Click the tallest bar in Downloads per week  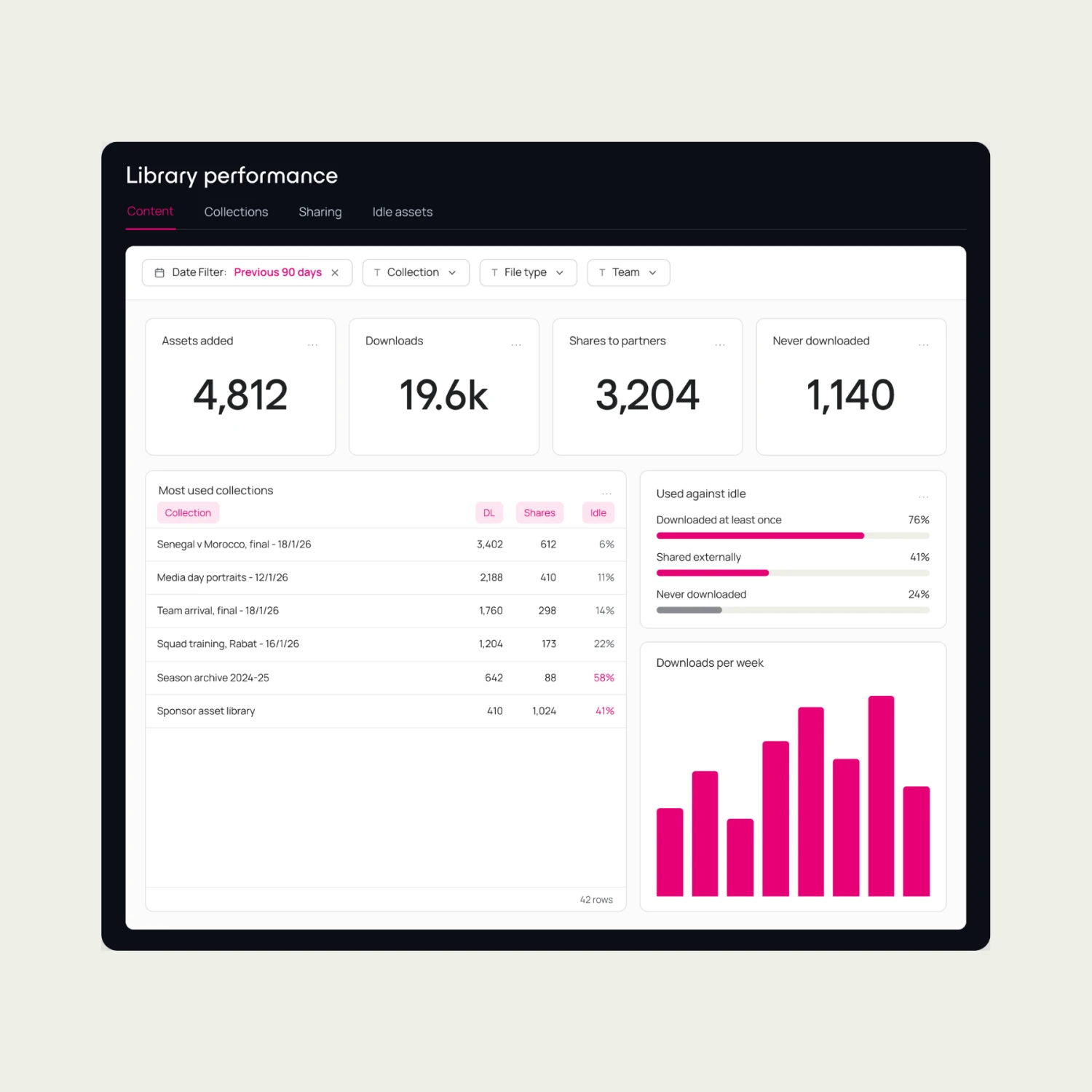[881, 796]
